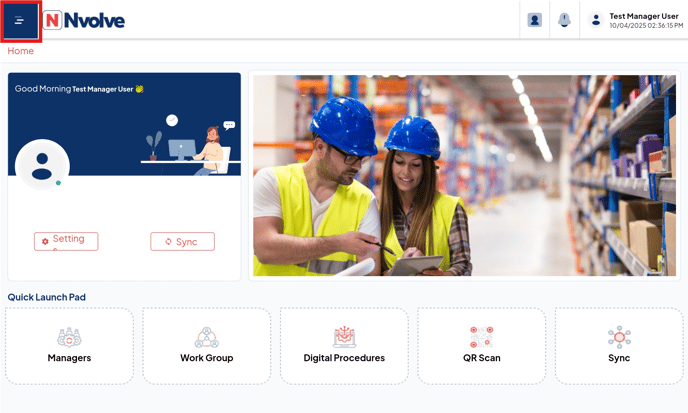The height and width of the screenshot is (413, 688).
Task: Click the Sync button on profile card
Action: tap(183, 241)
